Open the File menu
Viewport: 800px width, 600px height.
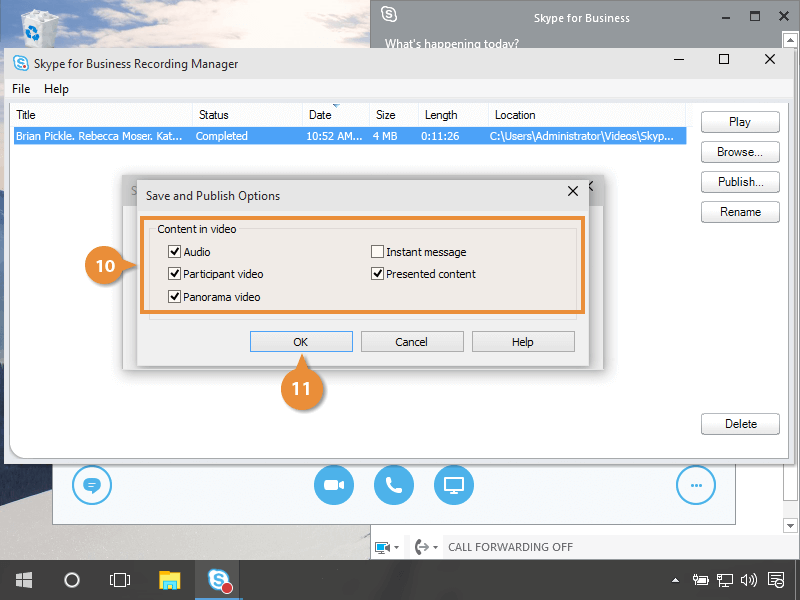click(21, 89)
